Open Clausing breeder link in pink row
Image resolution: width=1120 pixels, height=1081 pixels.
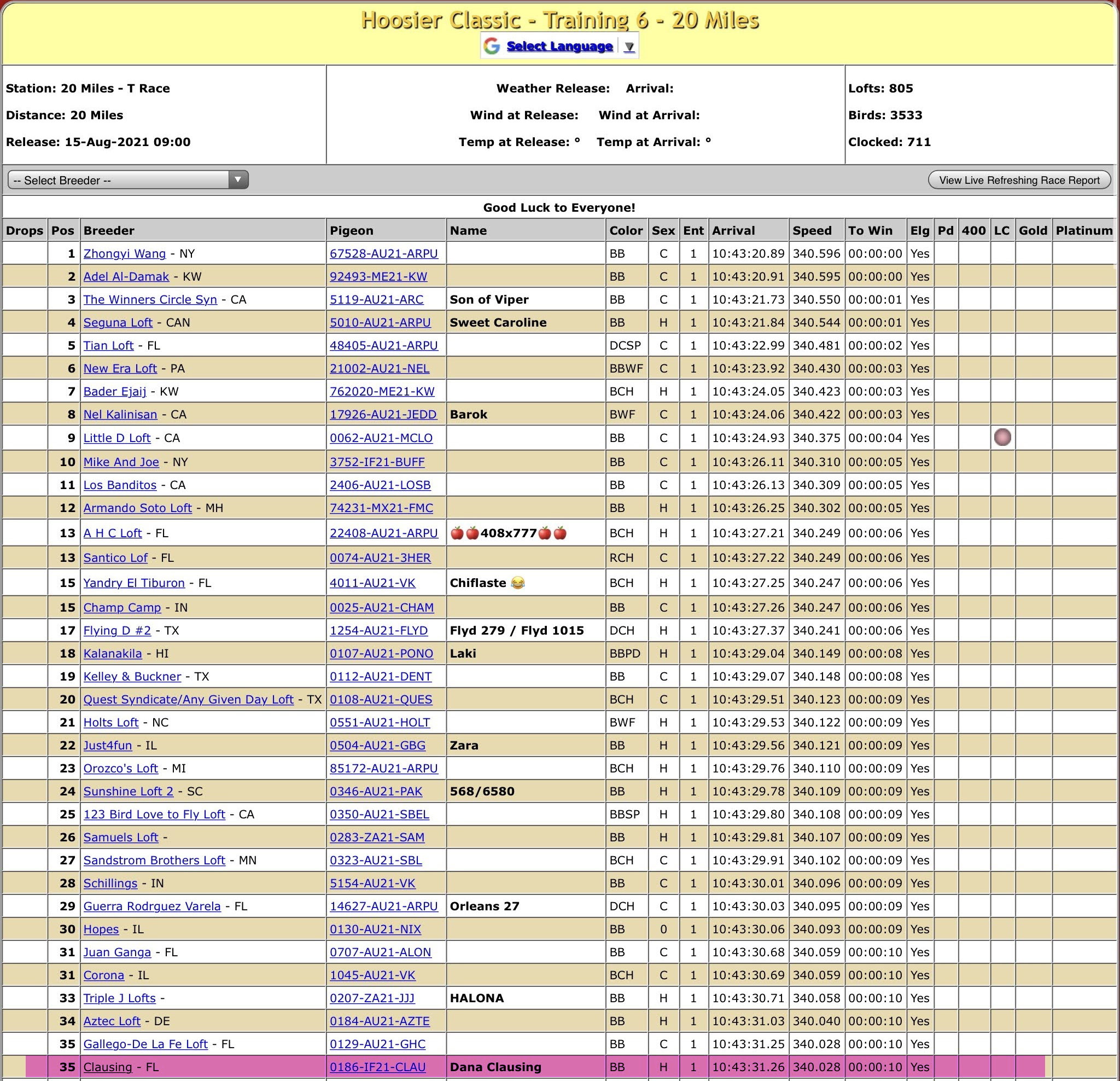[x=107, y=1067]
